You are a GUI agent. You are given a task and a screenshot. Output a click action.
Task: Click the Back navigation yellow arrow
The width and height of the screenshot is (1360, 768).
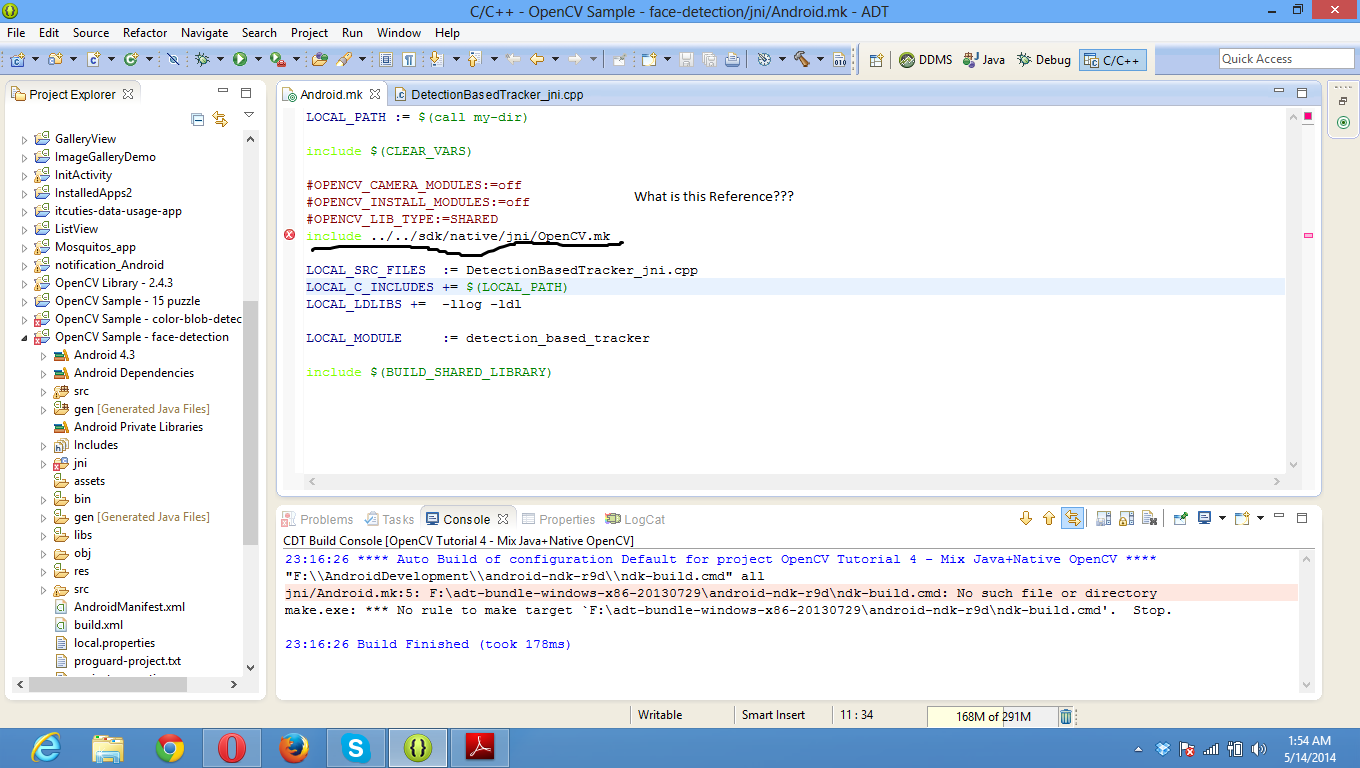tap(536, 59)
